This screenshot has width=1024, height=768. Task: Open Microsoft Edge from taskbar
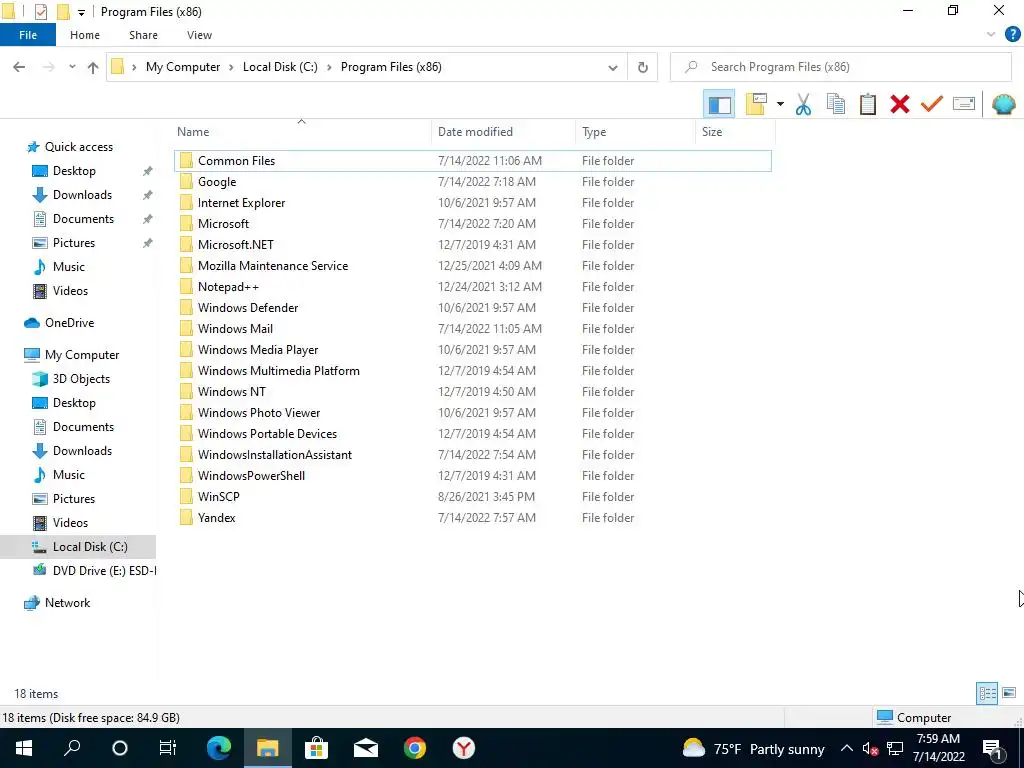pyautogui.click(x=219, y=748)
